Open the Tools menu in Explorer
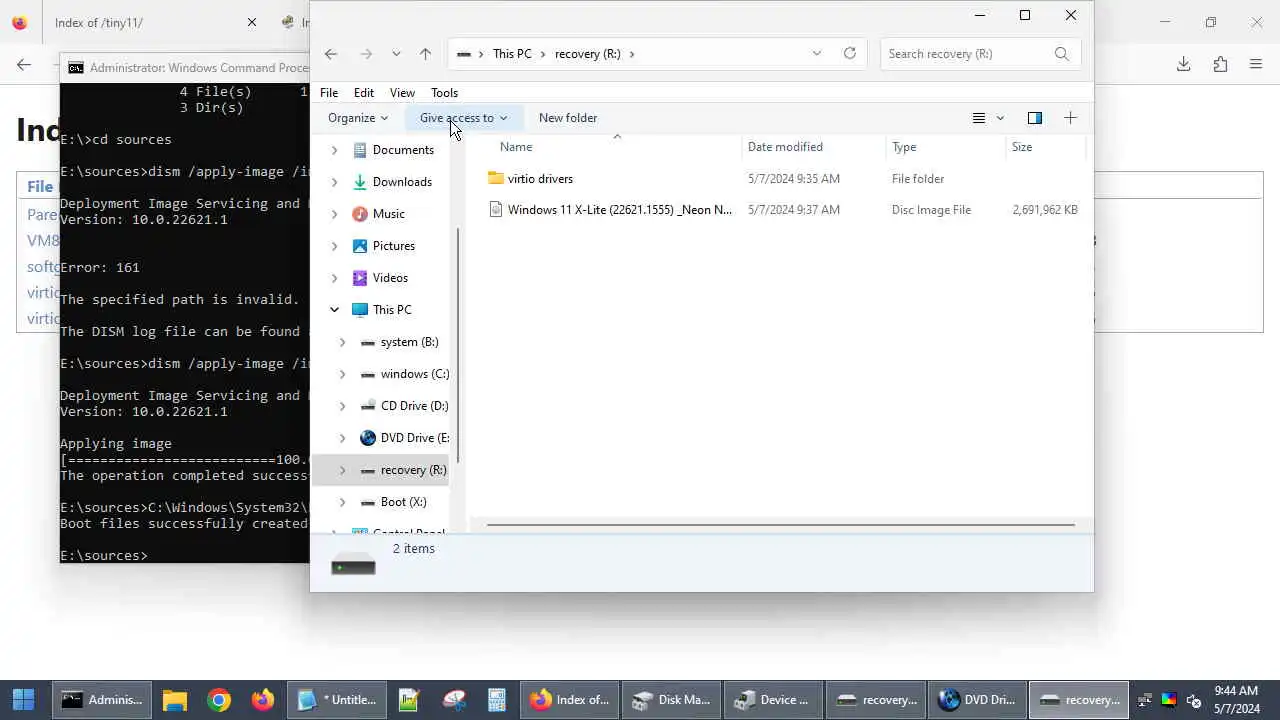 click(x=444, y=93)
